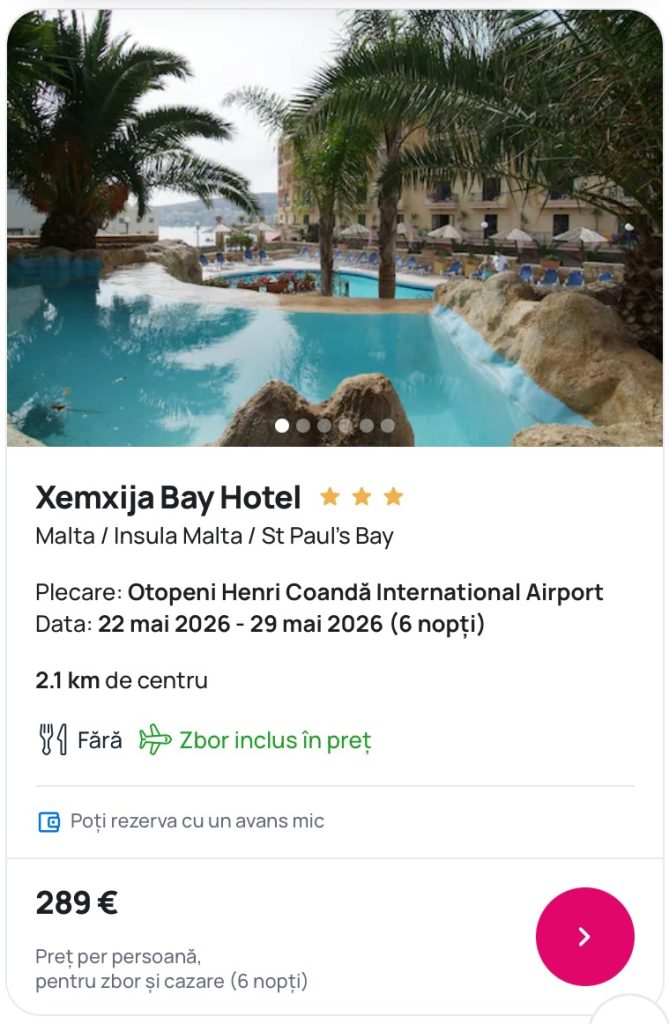The width and height of the screenshot is (669, 1024).
Task: Select the second carousel dot
Action: [303, 425]
